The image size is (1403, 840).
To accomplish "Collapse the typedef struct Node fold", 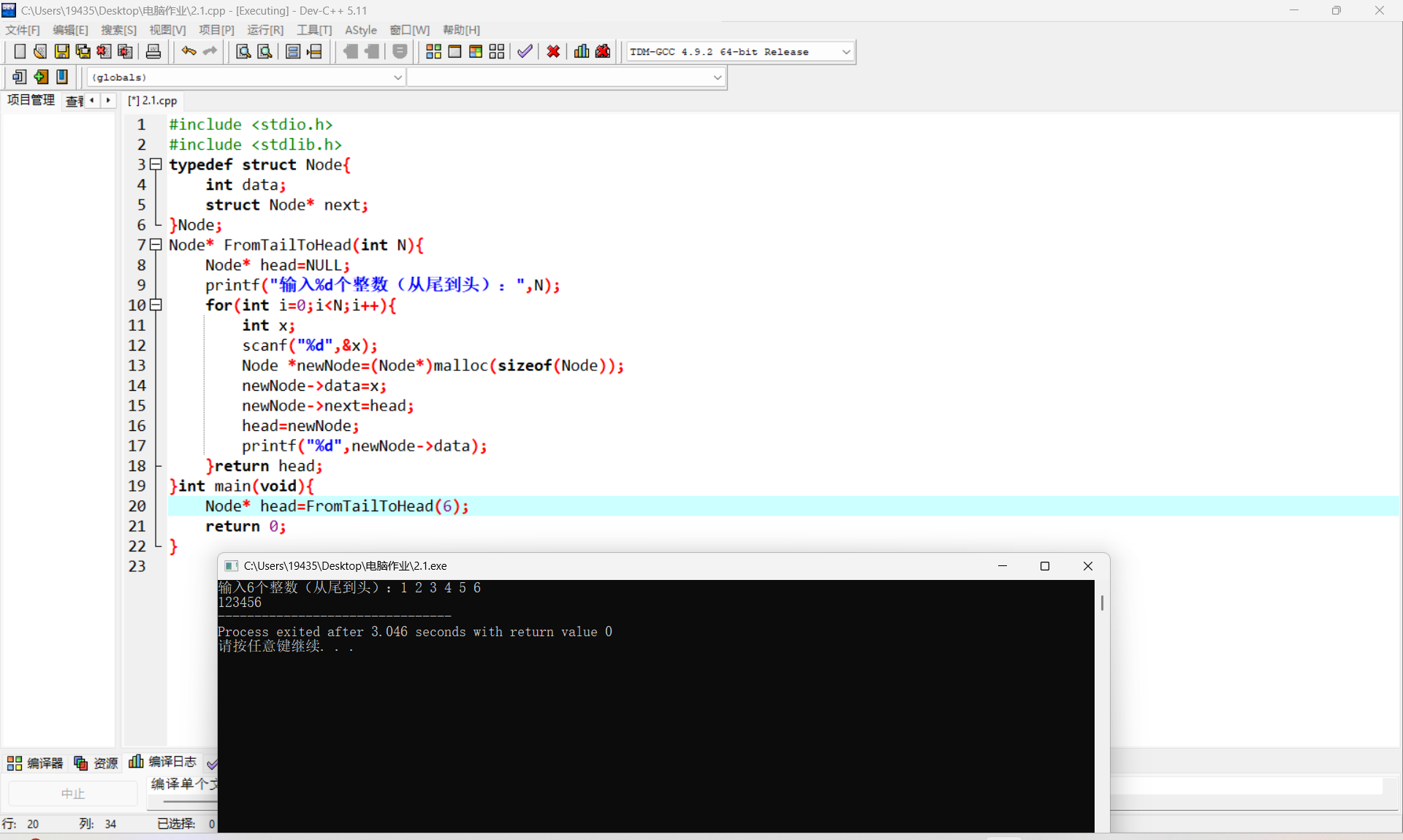I will [x=156, y=164].
